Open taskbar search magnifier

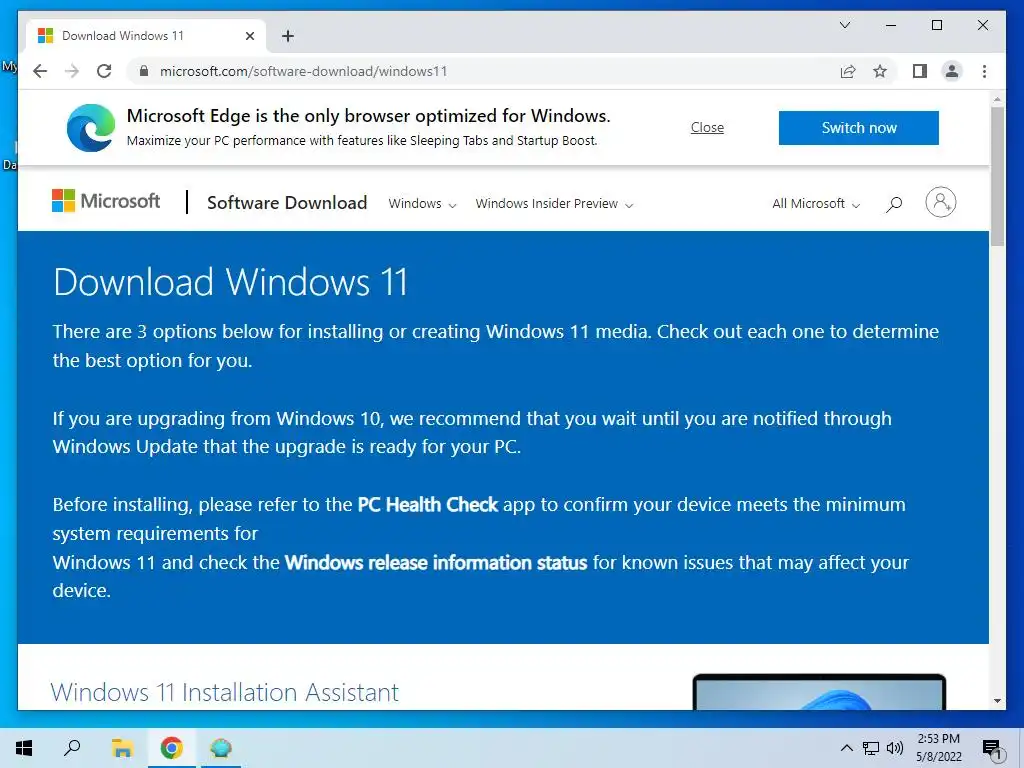tap(72, 748)
